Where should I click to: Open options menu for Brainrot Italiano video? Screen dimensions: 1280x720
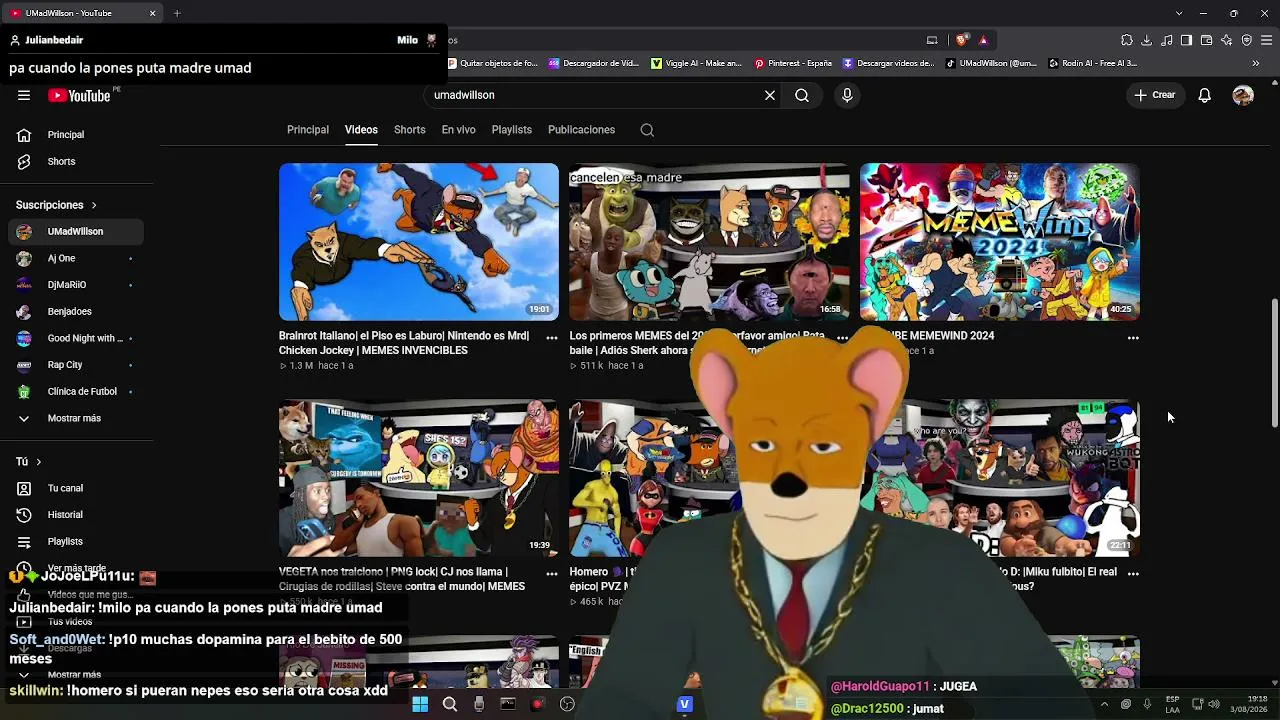(552, 338)
